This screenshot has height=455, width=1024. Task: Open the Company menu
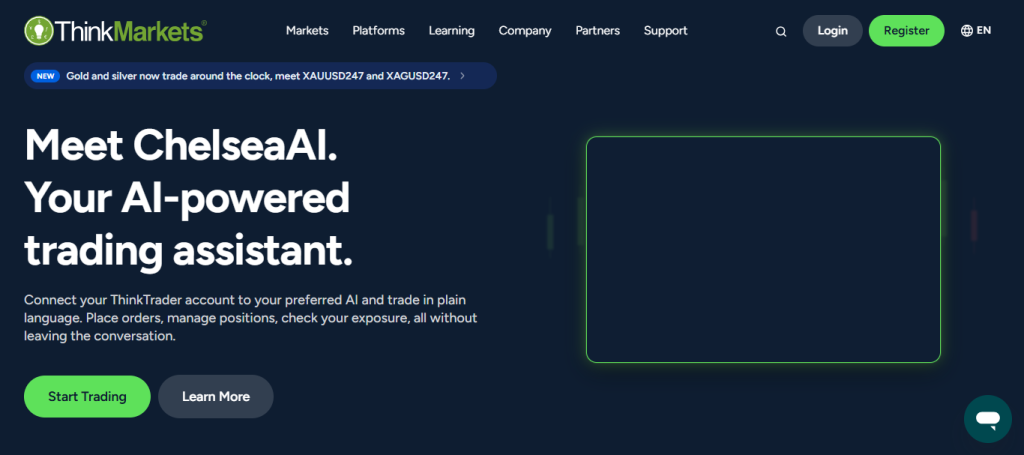[x=525, y=31]
